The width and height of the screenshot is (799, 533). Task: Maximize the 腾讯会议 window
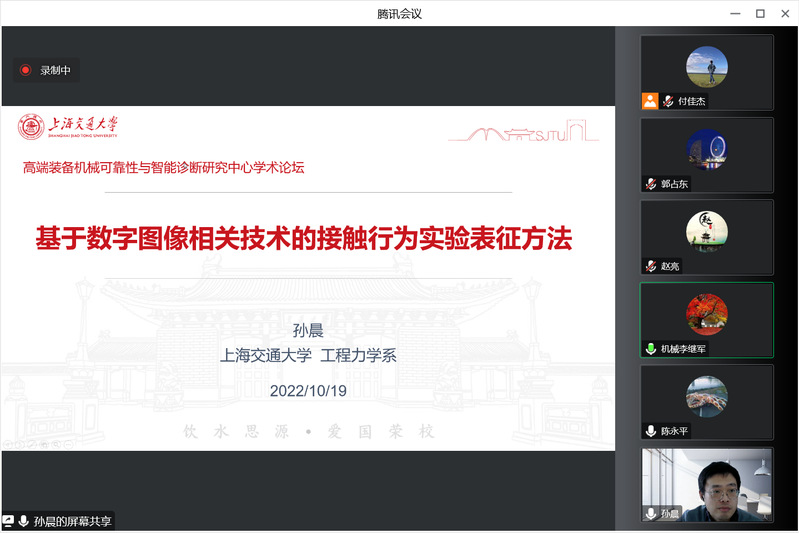(x=760, y=13)
